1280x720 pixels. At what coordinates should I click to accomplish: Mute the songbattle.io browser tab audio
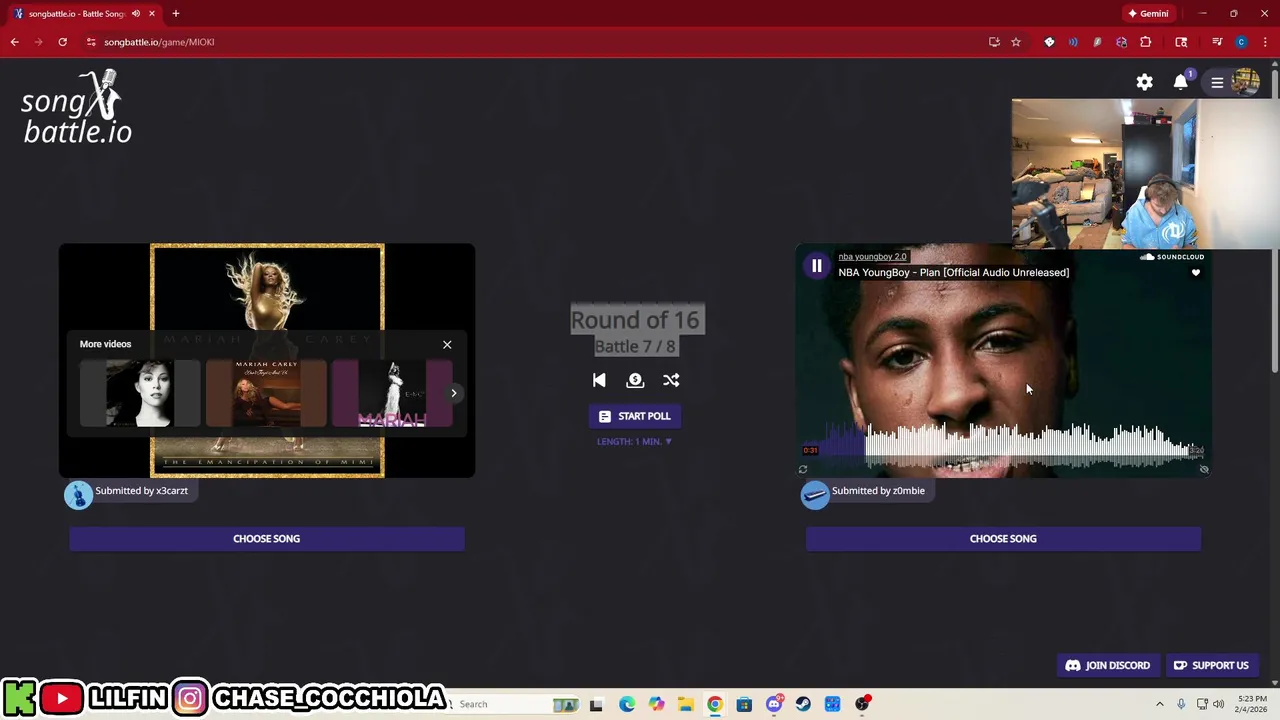[136, 14]
